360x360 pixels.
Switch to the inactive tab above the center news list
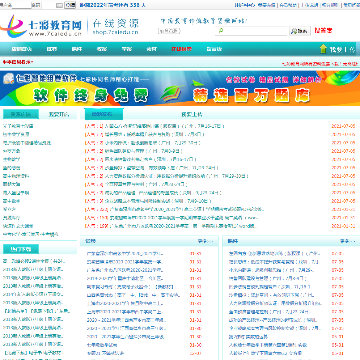pyautogui.click(x=192, y=114)
